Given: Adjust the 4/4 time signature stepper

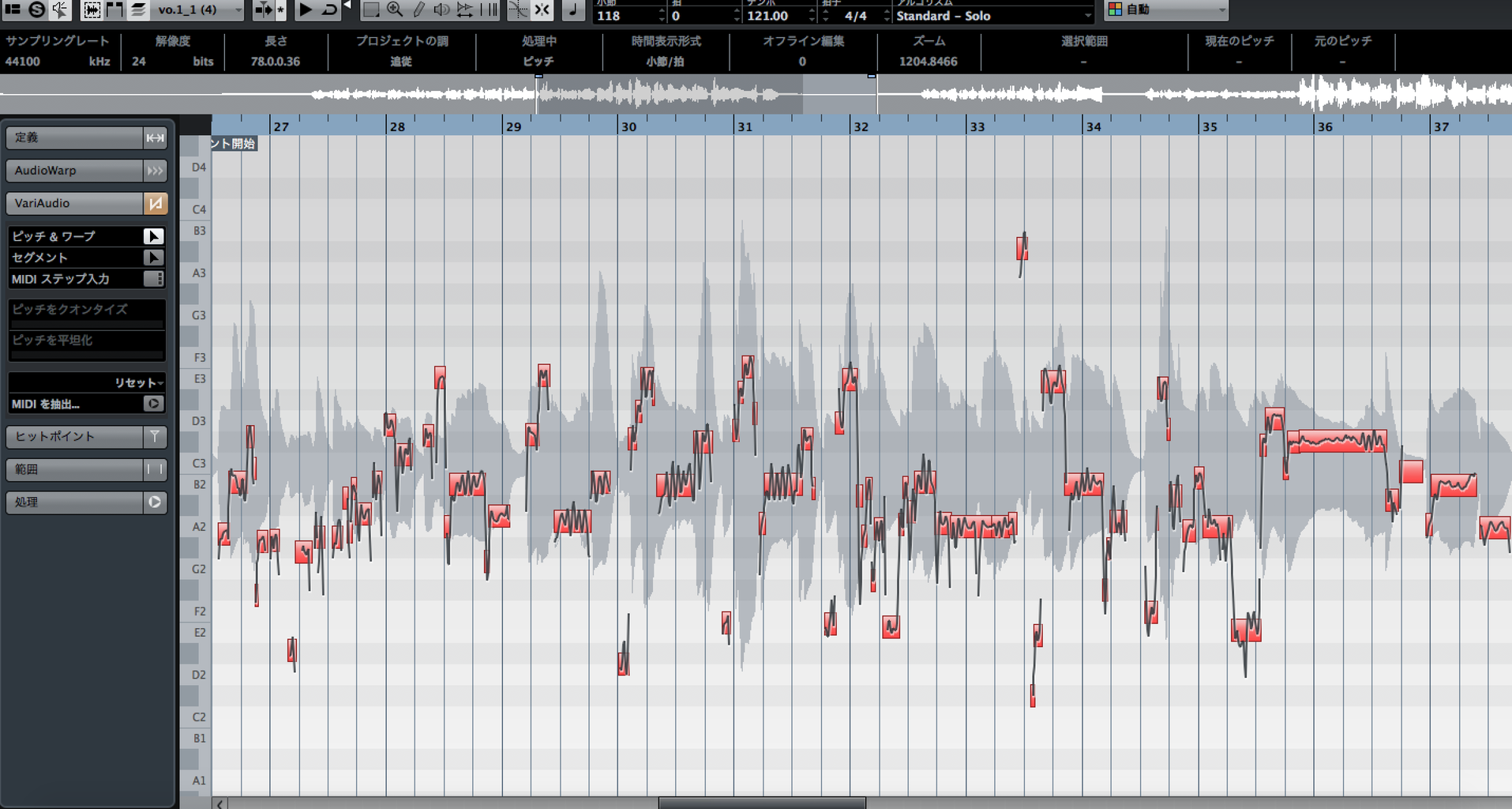Looking at the screenshot, I should (x=887, y=16).
